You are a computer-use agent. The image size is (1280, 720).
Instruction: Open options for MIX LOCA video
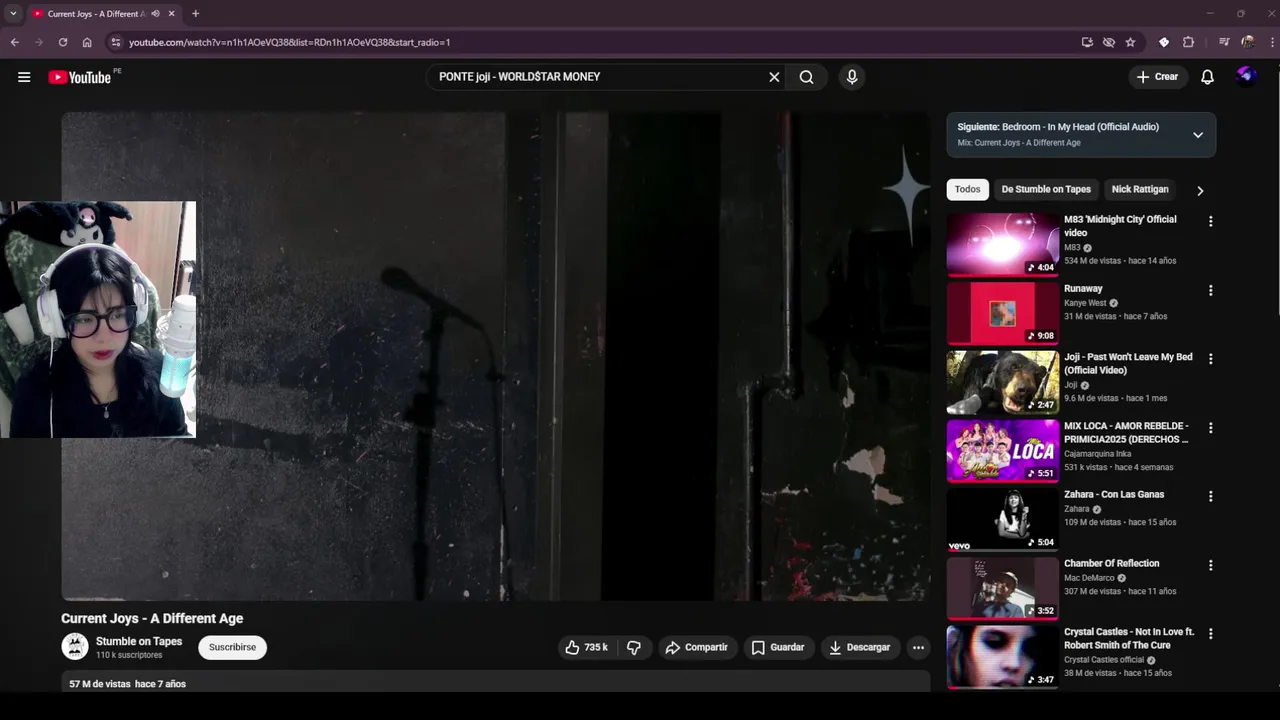click(1210, 428)
